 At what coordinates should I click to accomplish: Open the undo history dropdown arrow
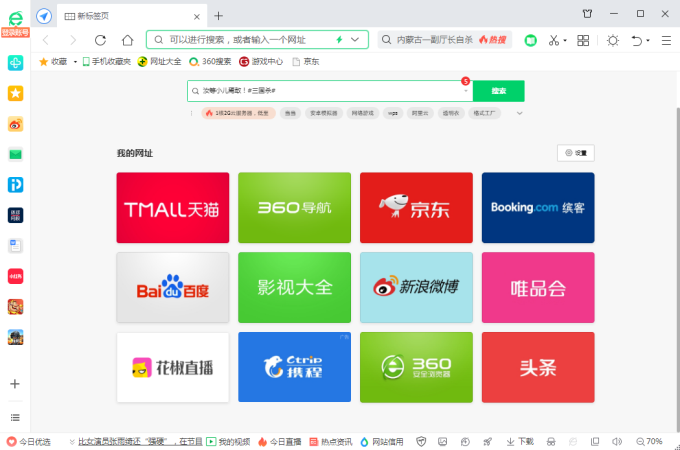(648, 41)
